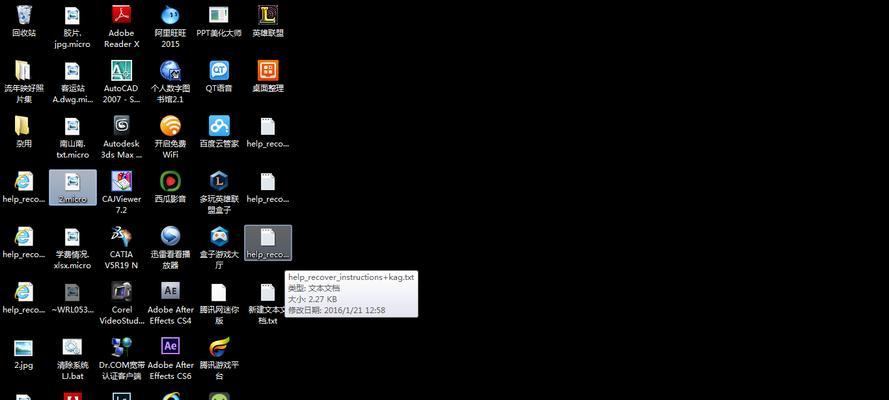Select the 胶片.jpg.micro file
This screenshot has height=400, width=889.
[72, 27]
